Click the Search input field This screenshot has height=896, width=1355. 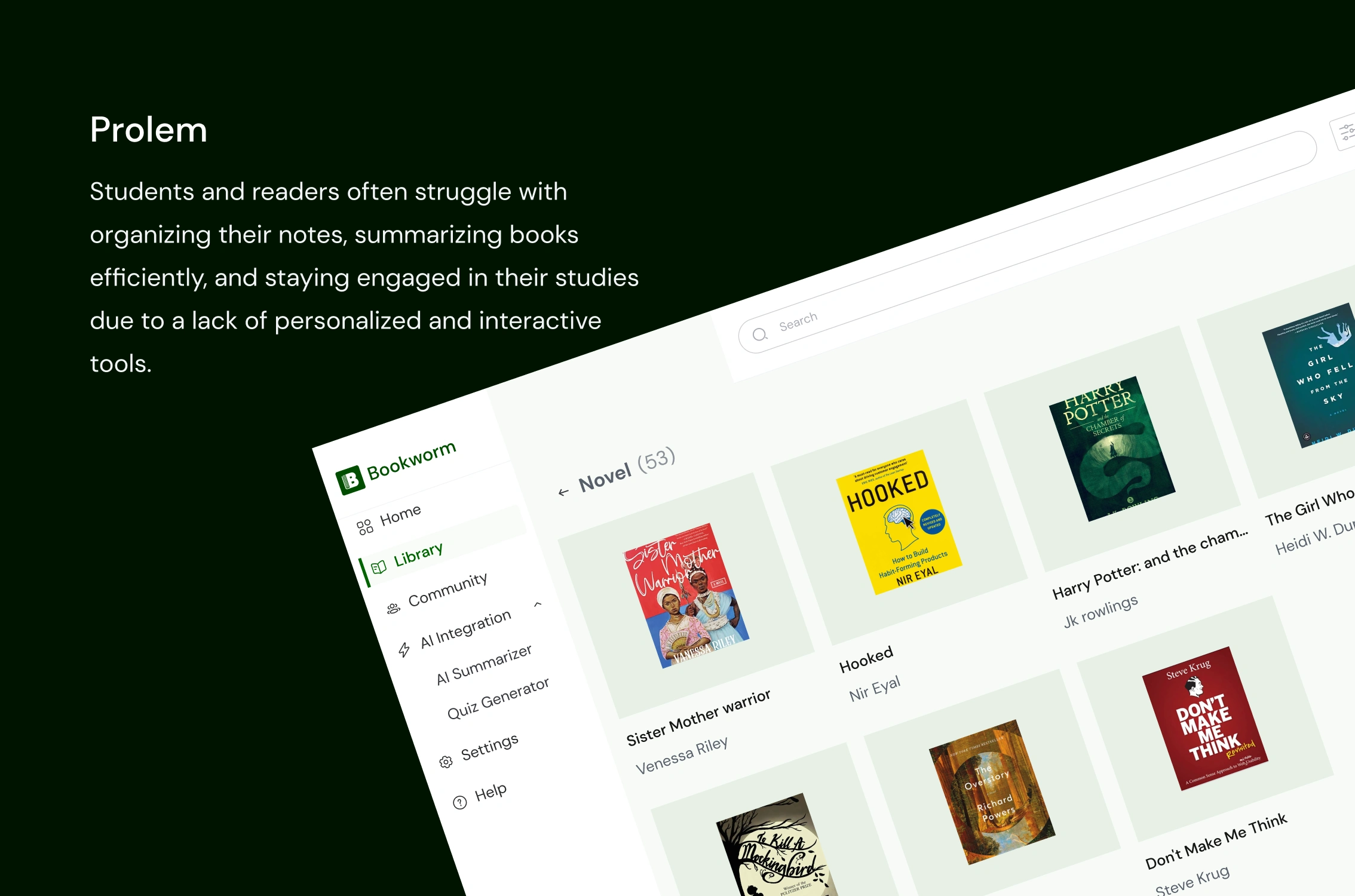[1028, 242]
